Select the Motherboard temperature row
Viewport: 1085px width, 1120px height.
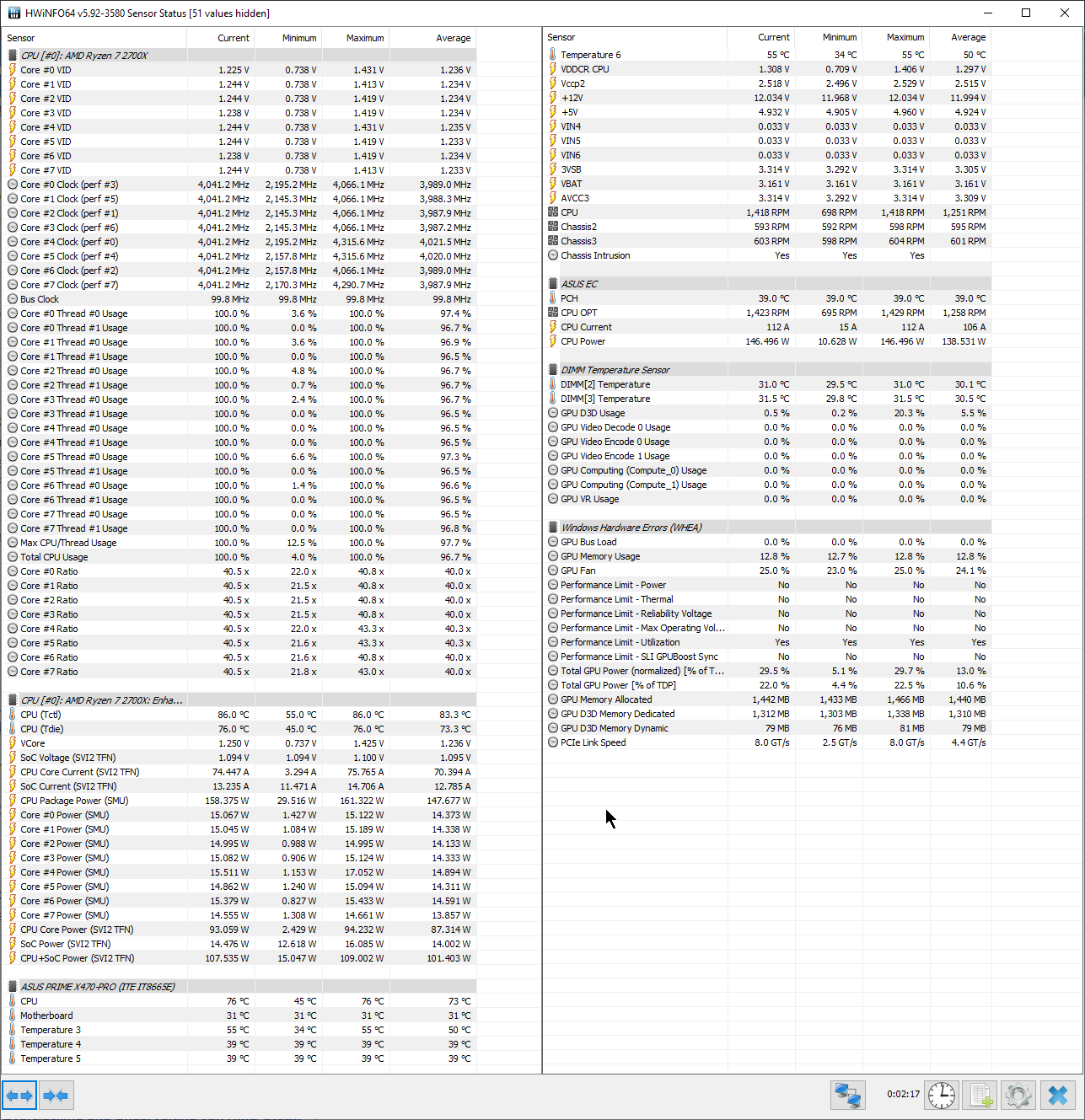[239, 1016]
